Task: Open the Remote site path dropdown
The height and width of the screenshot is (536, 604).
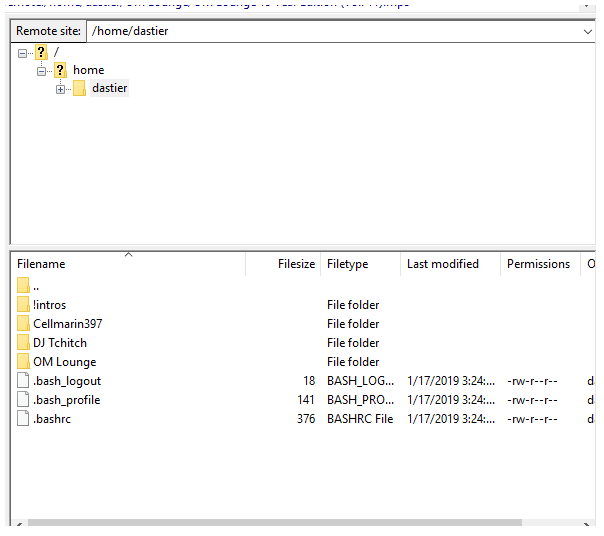Action: [588, 31]
